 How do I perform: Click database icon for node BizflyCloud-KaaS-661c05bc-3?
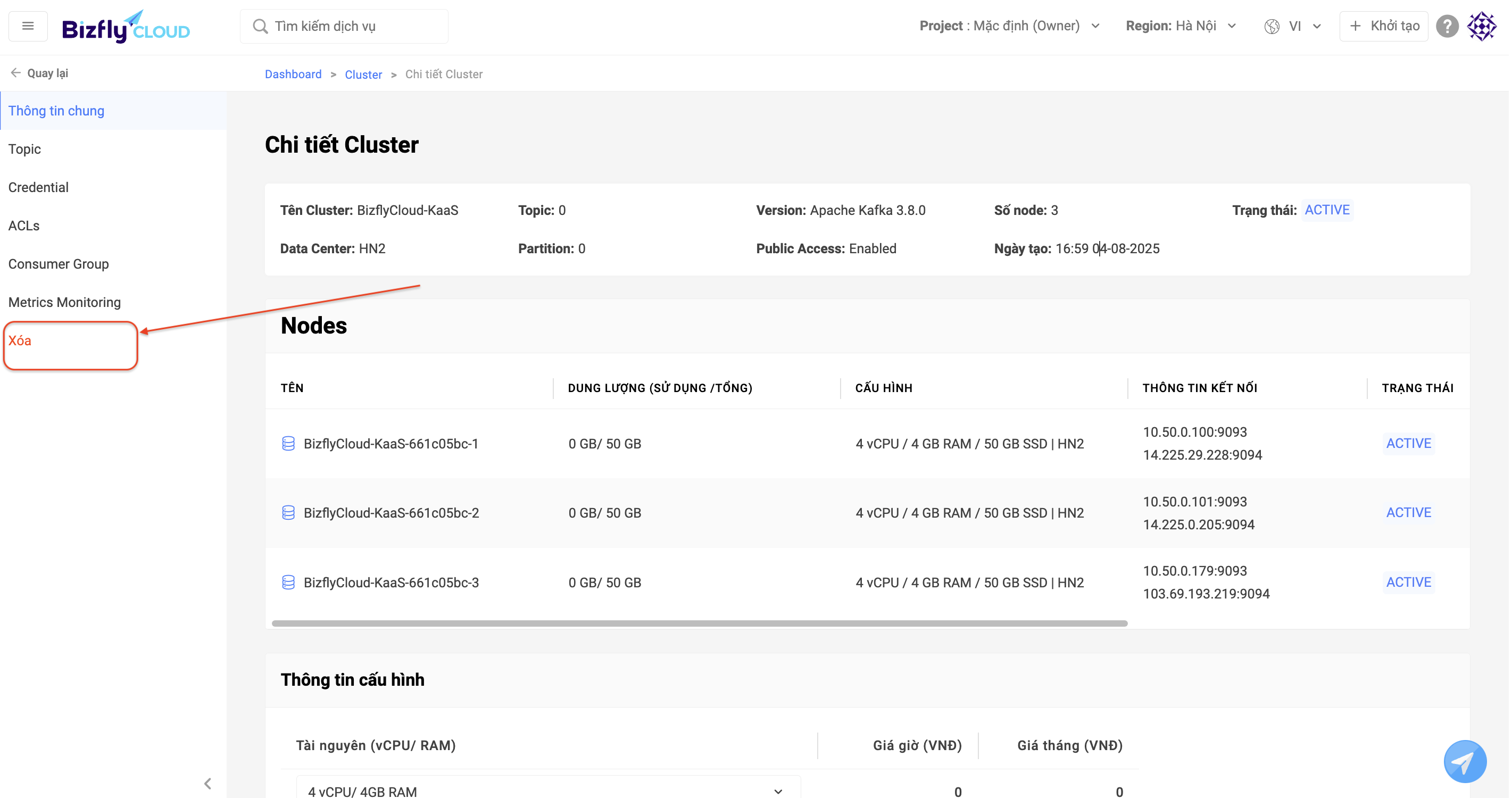(x=288, y=582)
